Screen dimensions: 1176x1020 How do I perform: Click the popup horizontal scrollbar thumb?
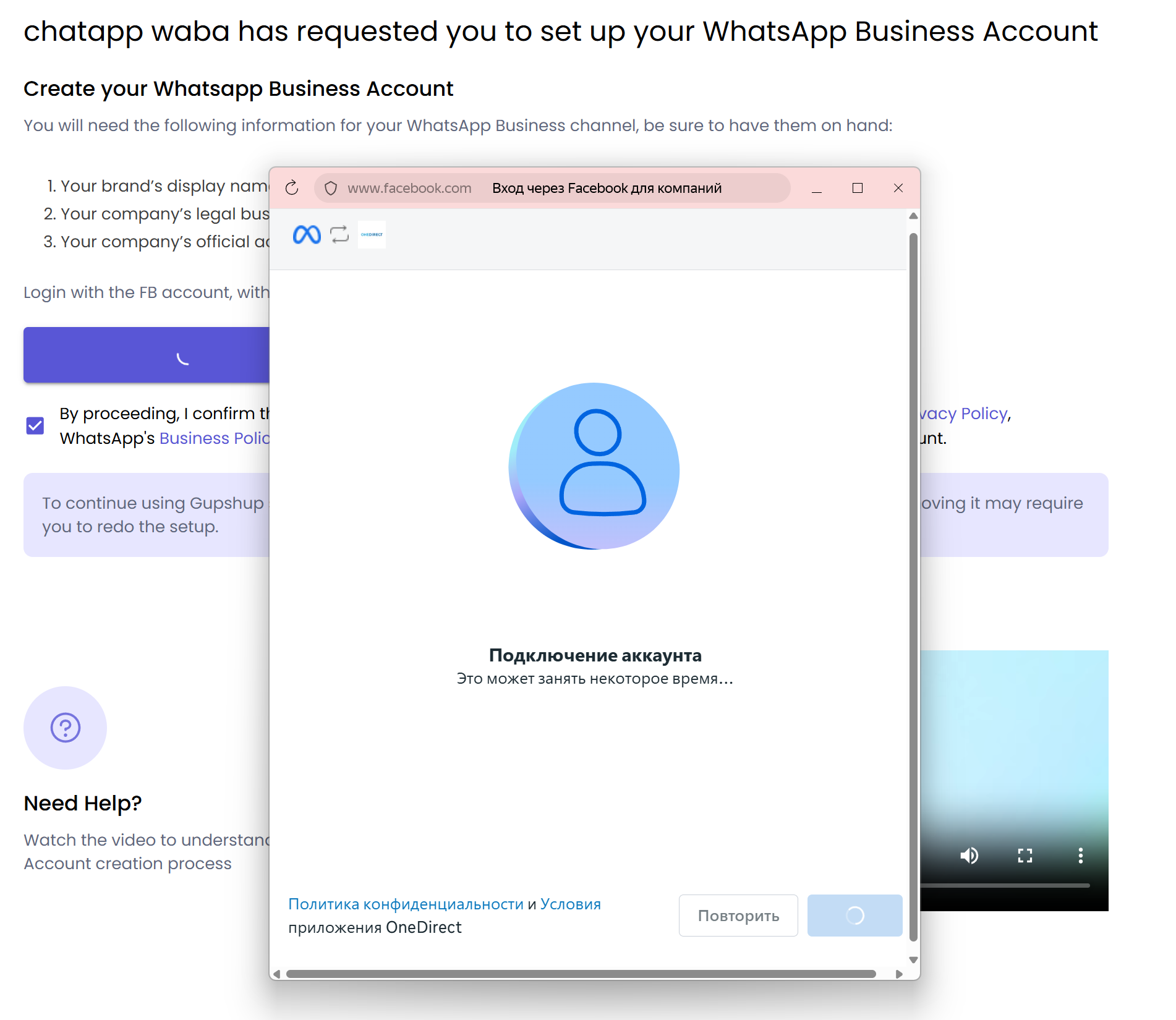coord(581,974)
